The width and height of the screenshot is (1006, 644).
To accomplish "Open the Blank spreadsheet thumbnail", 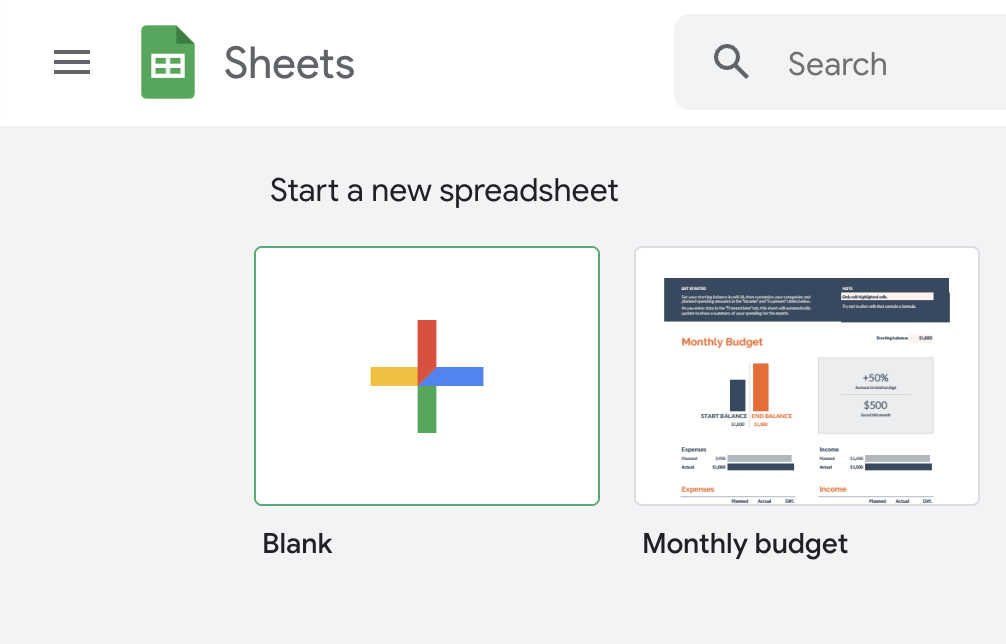I will [x=427, y=376].
